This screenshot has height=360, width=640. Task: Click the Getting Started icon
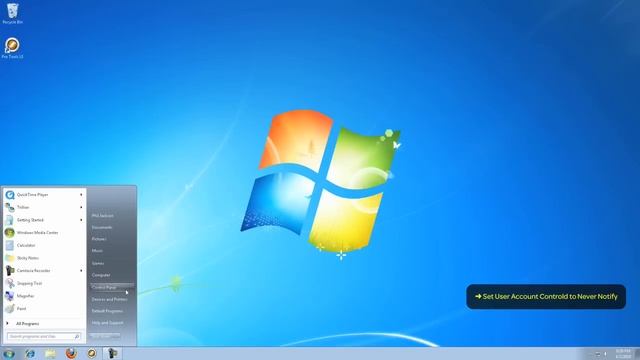click(10, 220)
